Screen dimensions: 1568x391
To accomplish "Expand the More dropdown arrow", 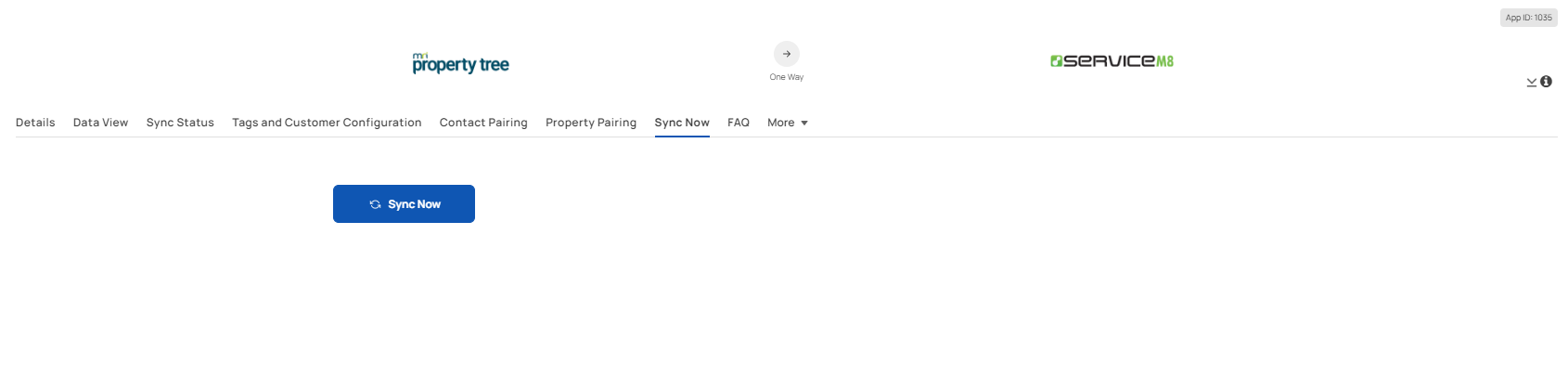I will 804,124.
